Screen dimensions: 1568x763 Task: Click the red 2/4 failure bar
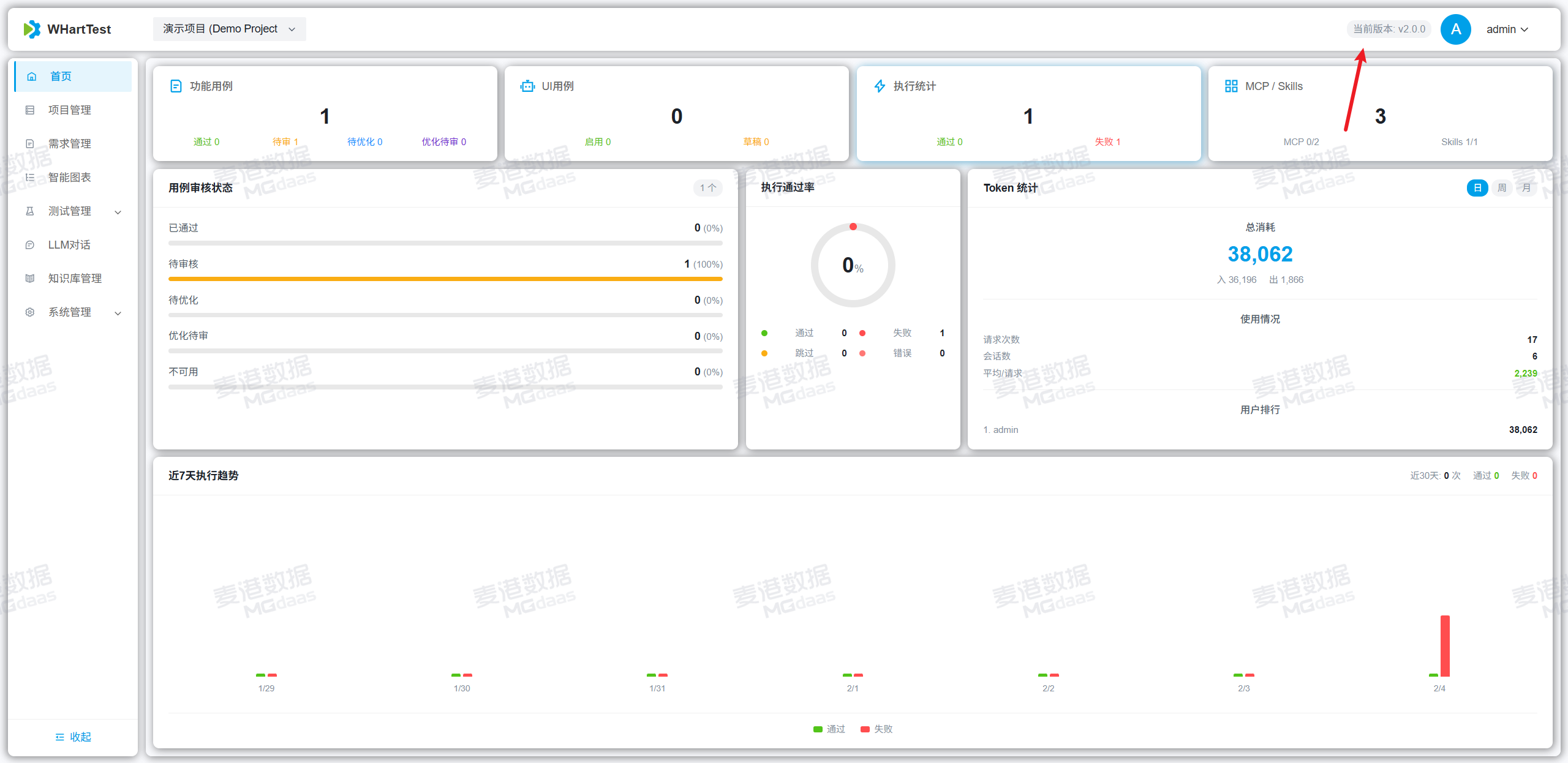point(1445,645)
